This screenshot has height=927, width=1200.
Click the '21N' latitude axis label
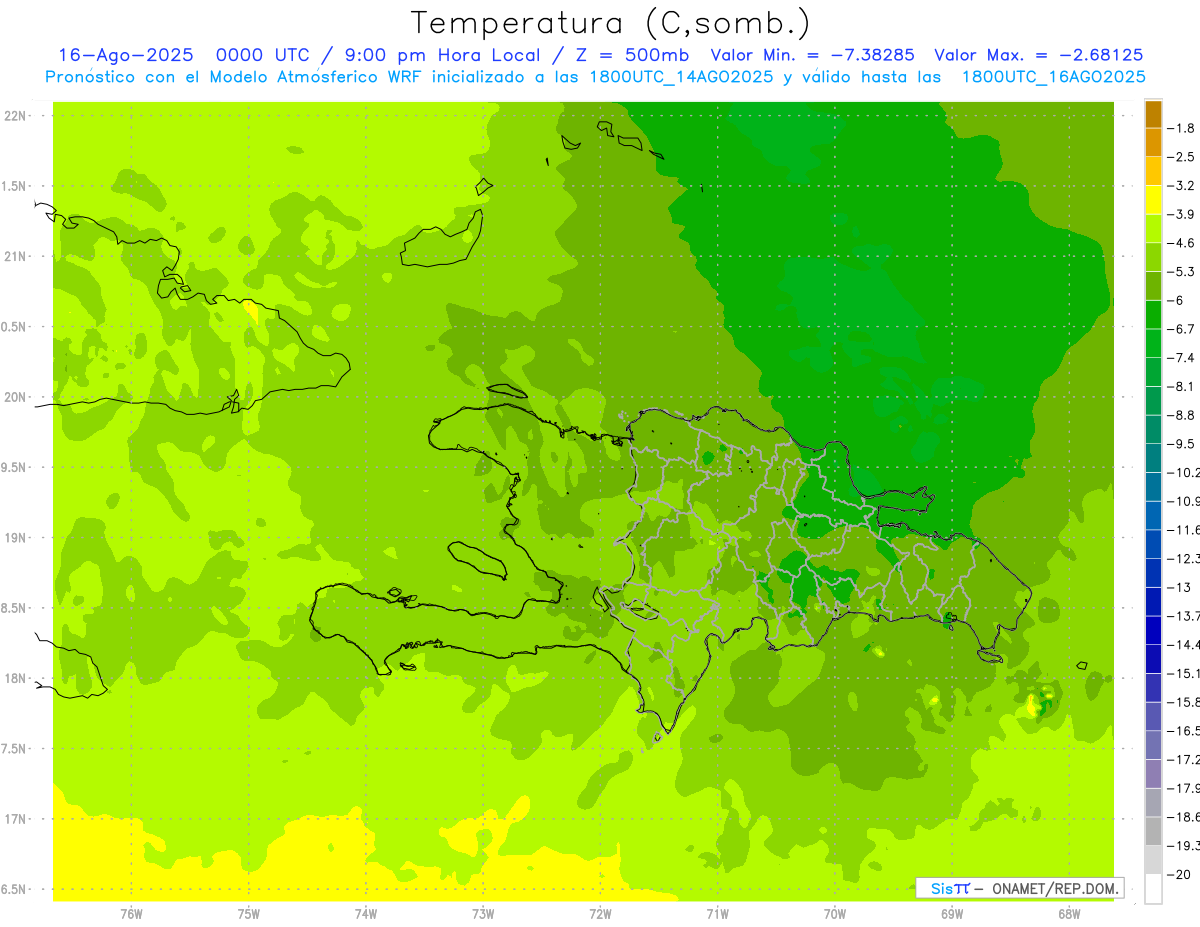click(16, 257)
